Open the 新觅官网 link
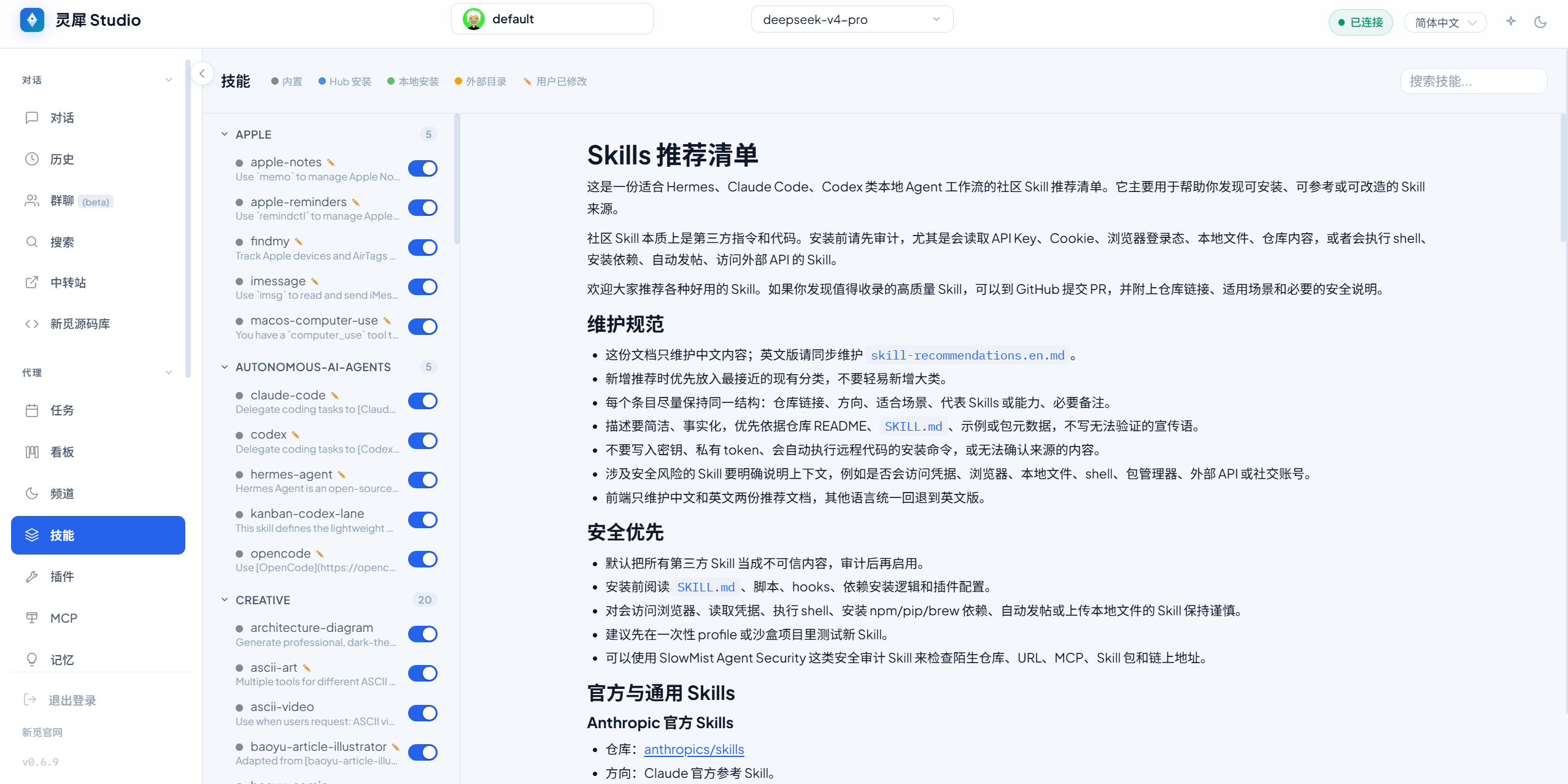Screen dimensions: 1568x784 [42, 732]
